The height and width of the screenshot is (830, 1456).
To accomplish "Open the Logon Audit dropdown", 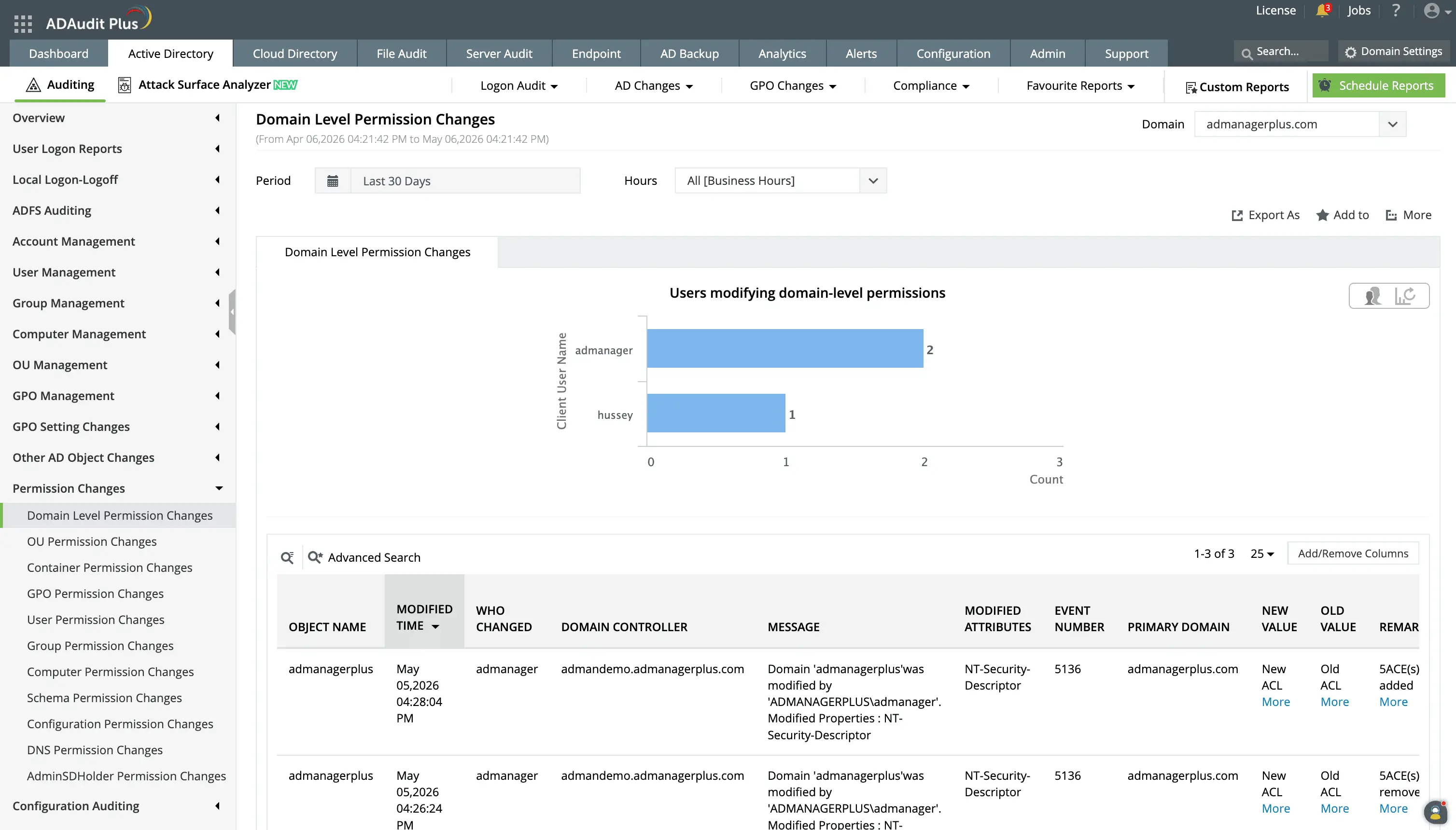I will (x=518, y=85).
